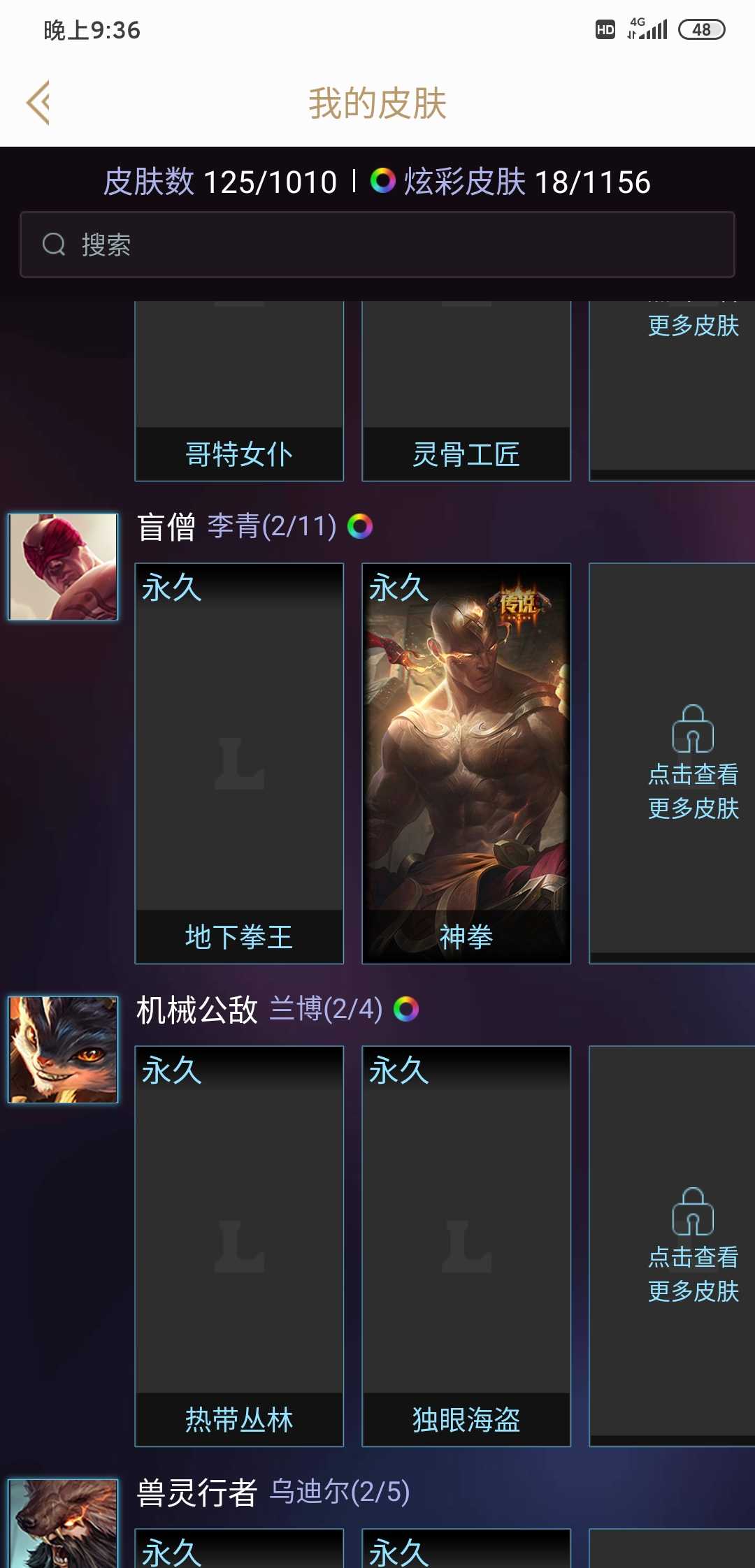Tap 点击查看更多皮肤 for Lee Sin

click(693, 791)
